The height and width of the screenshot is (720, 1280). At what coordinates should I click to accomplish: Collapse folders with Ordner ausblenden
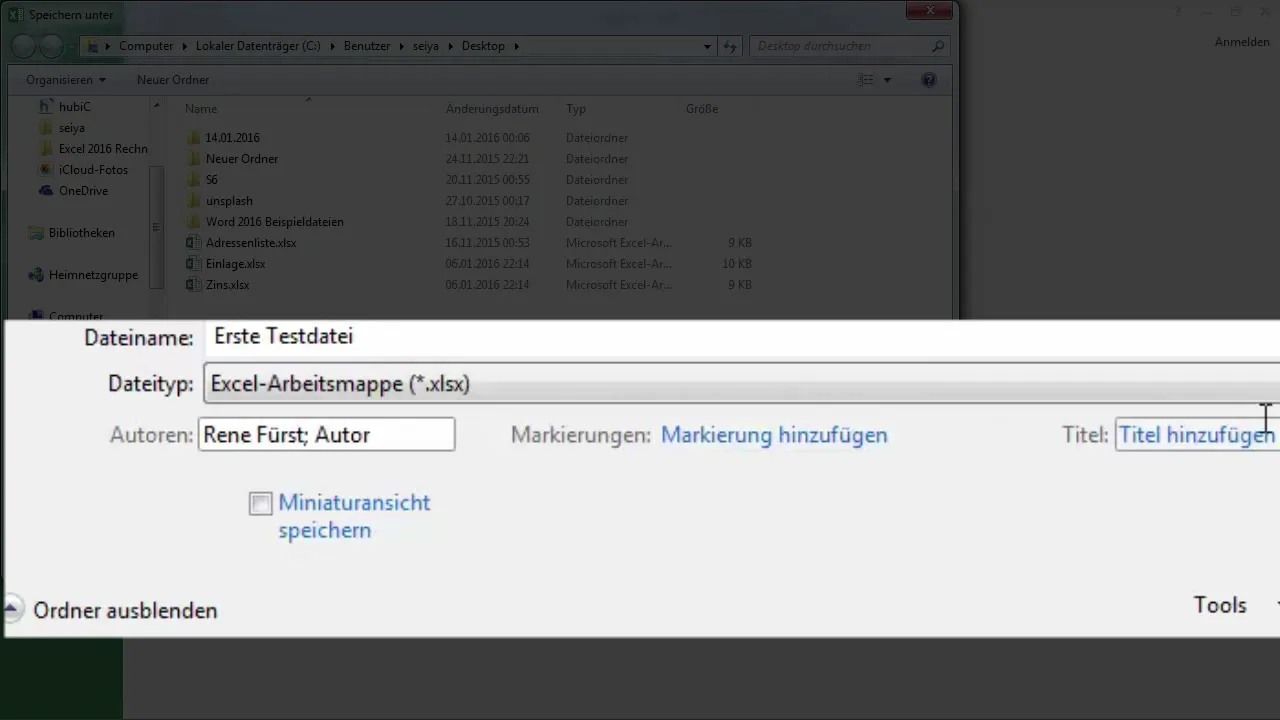click(x=125, y=610)
